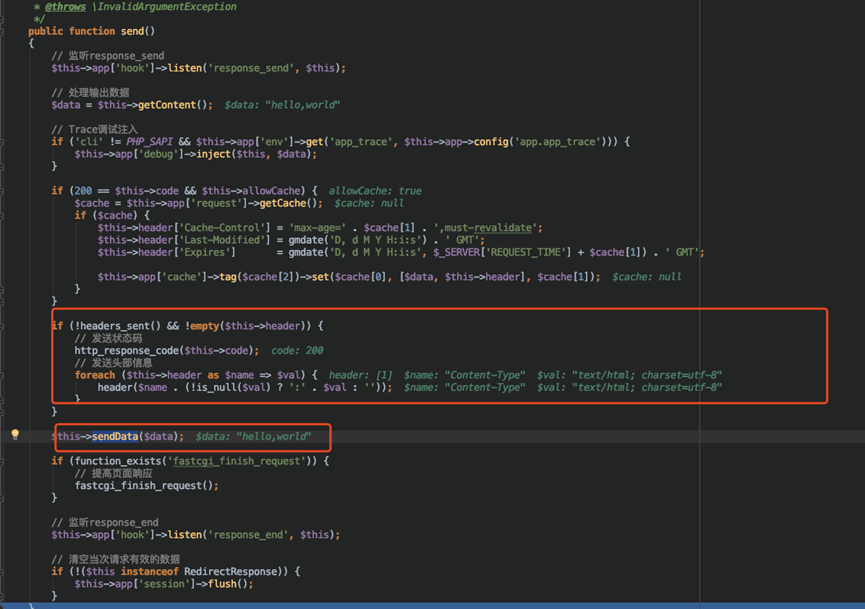Click the flush method call
Viewport: 865px width, 609px height.
point(222,584)
